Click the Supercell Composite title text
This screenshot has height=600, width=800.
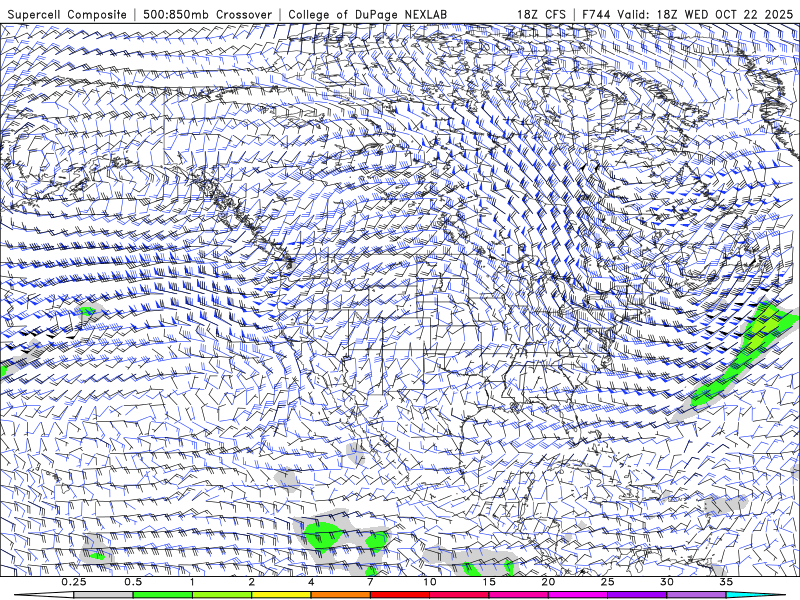tap(67, 14)
